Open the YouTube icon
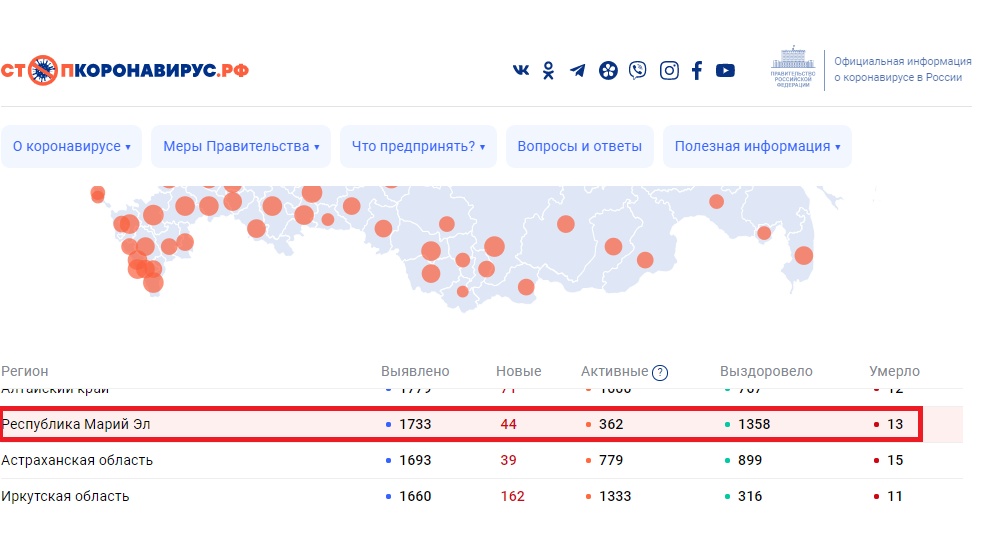This screenshot has height=554, width=982. [x=725, y=70]
